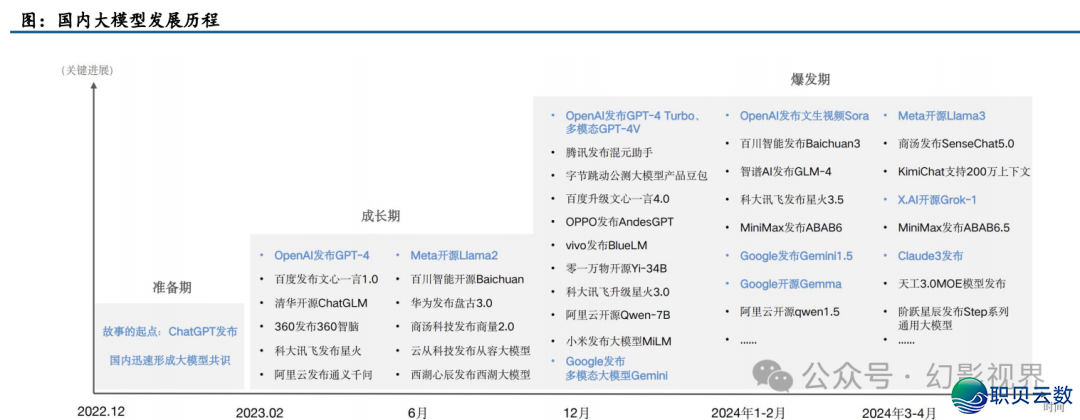Open the OpenAI发布文生视频Sora item
The height and width of the screenshot is (420, 1080).
804,116
